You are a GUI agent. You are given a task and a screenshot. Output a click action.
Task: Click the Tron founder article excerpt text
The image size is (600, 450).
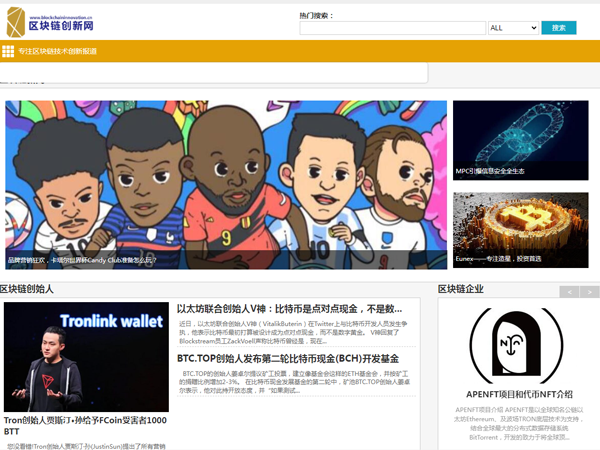click(x=86, y=446)
